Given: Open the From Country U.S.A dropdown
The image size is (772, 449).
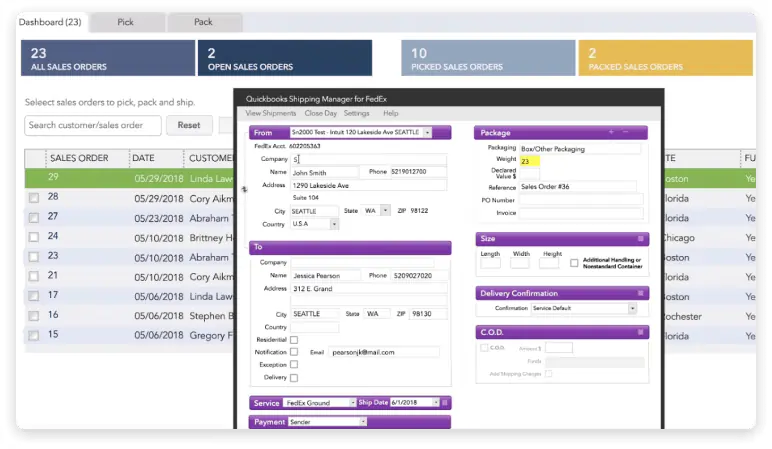Looking at the screenshot, I should 334,224.
